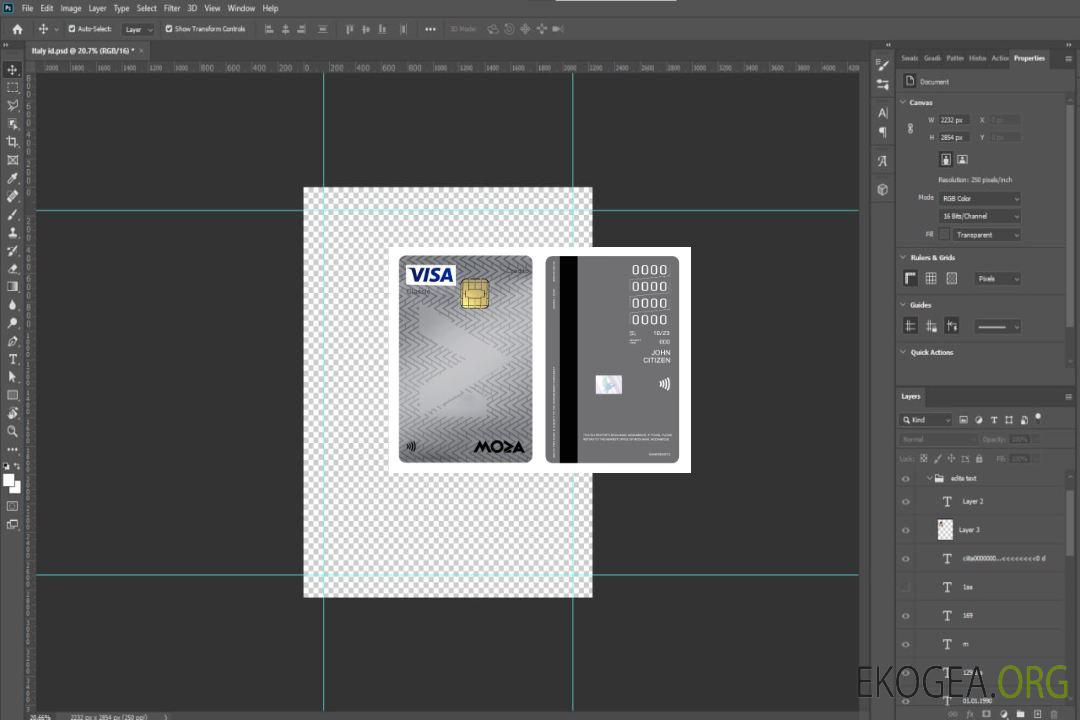Image resolution: width=1080 pixels, height=720 pixels.
Task: Filter layers by type layers icon
Action: [995, 420]
